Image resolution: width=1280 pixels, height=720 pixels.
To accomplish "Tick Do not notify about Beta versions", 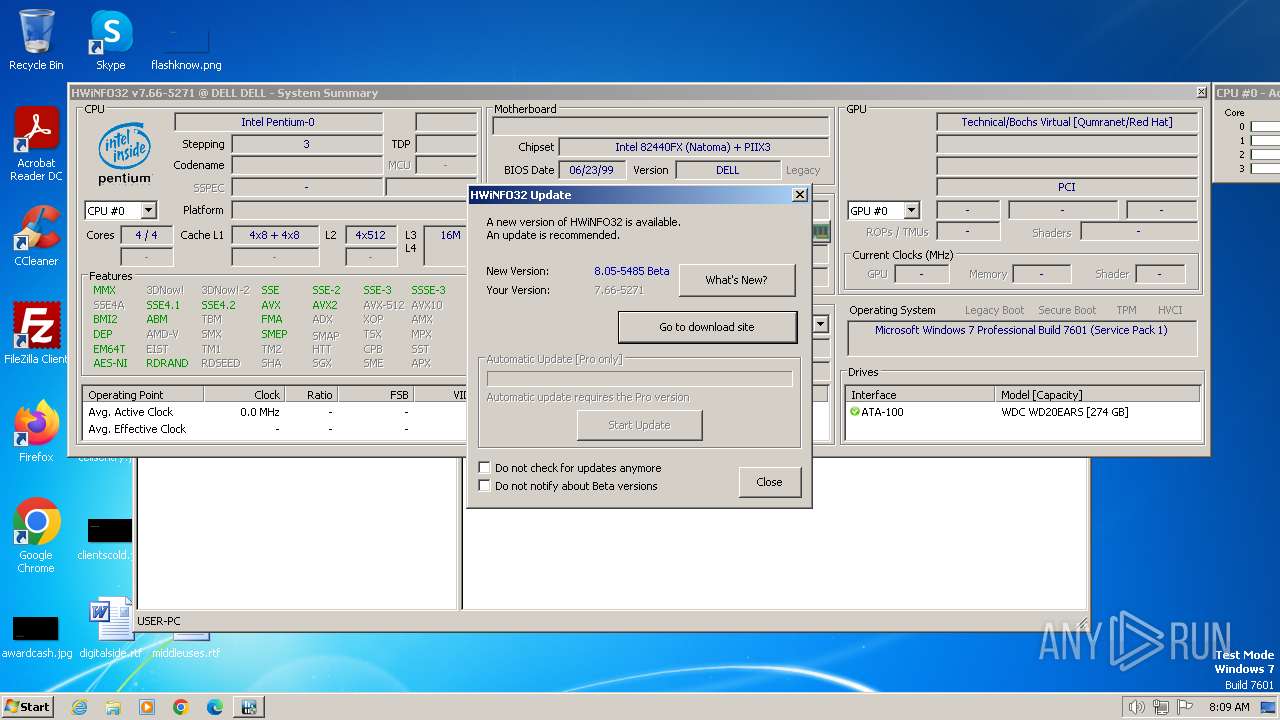I will [x=485, y=486].
